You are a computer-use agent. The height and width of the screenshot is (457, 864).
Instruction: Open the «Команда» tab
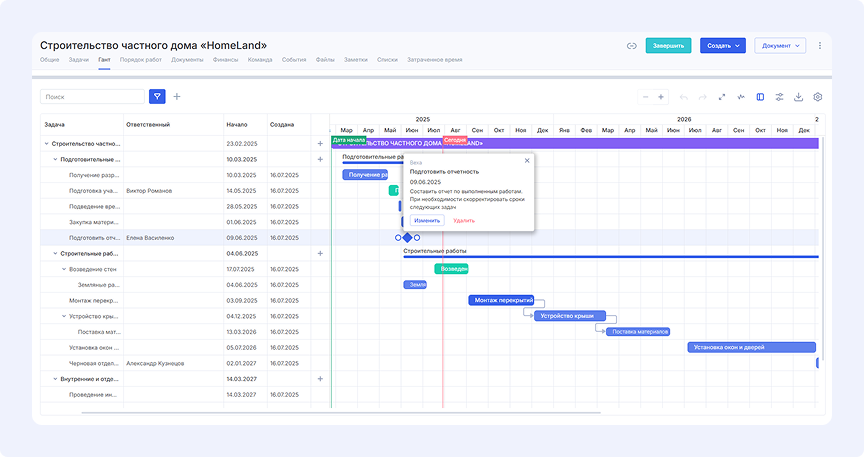click(x=259, y=60)
